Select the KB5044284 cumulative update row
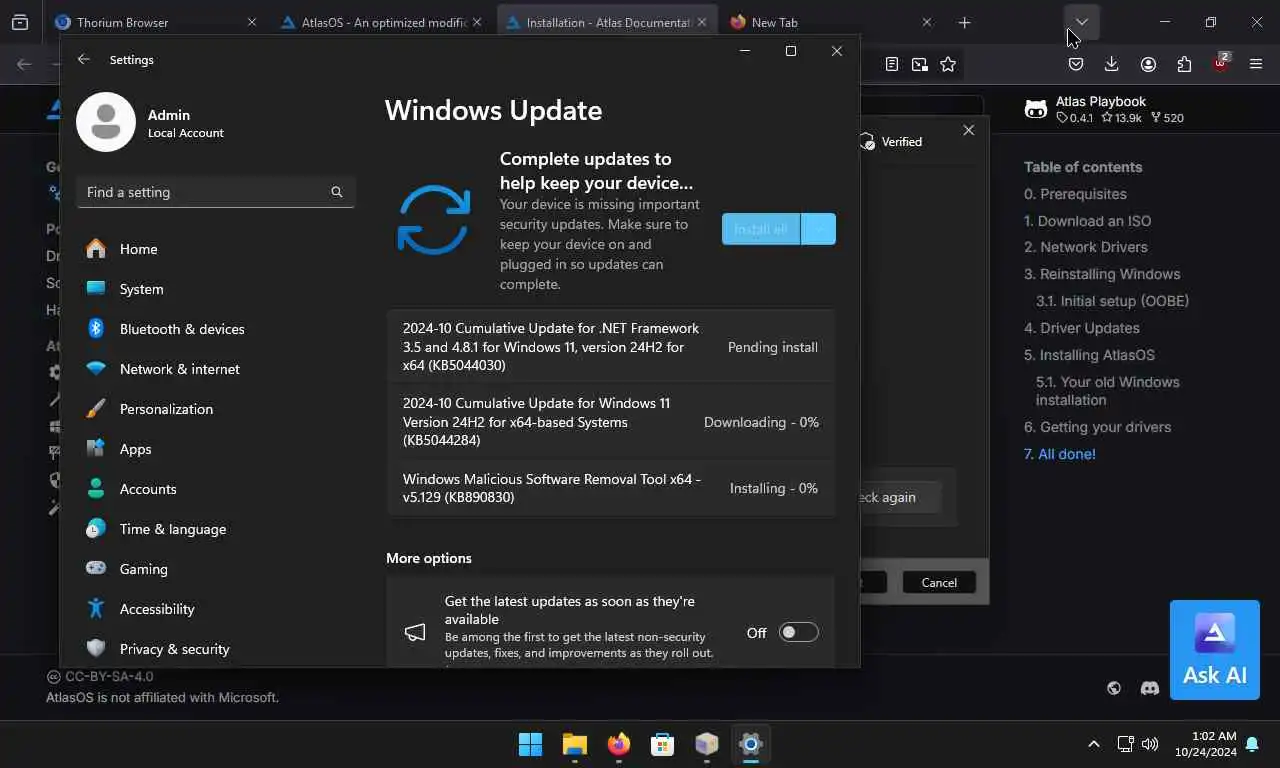This screenshot has width=1280, height=768. coord(611,422)
